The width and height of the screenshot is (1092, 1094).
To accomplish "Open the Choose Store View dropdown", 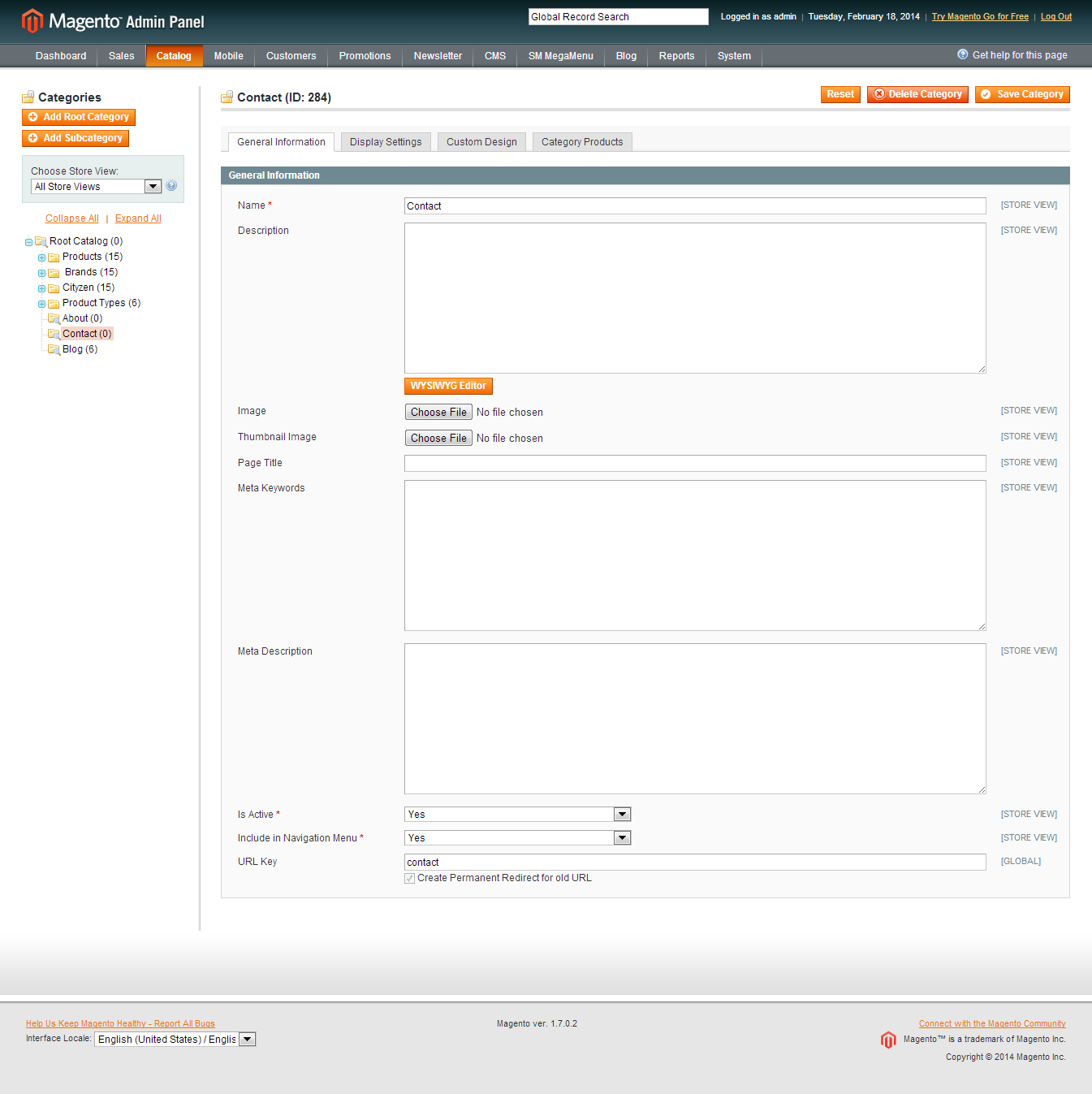I will (x=96, y=187).
